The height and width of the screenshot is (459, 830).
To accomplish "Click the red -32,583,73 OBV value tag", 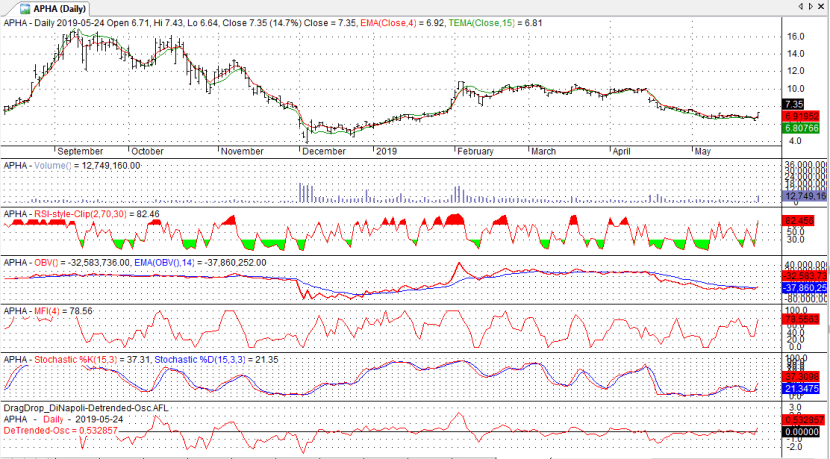I will (x=804, y=276).
